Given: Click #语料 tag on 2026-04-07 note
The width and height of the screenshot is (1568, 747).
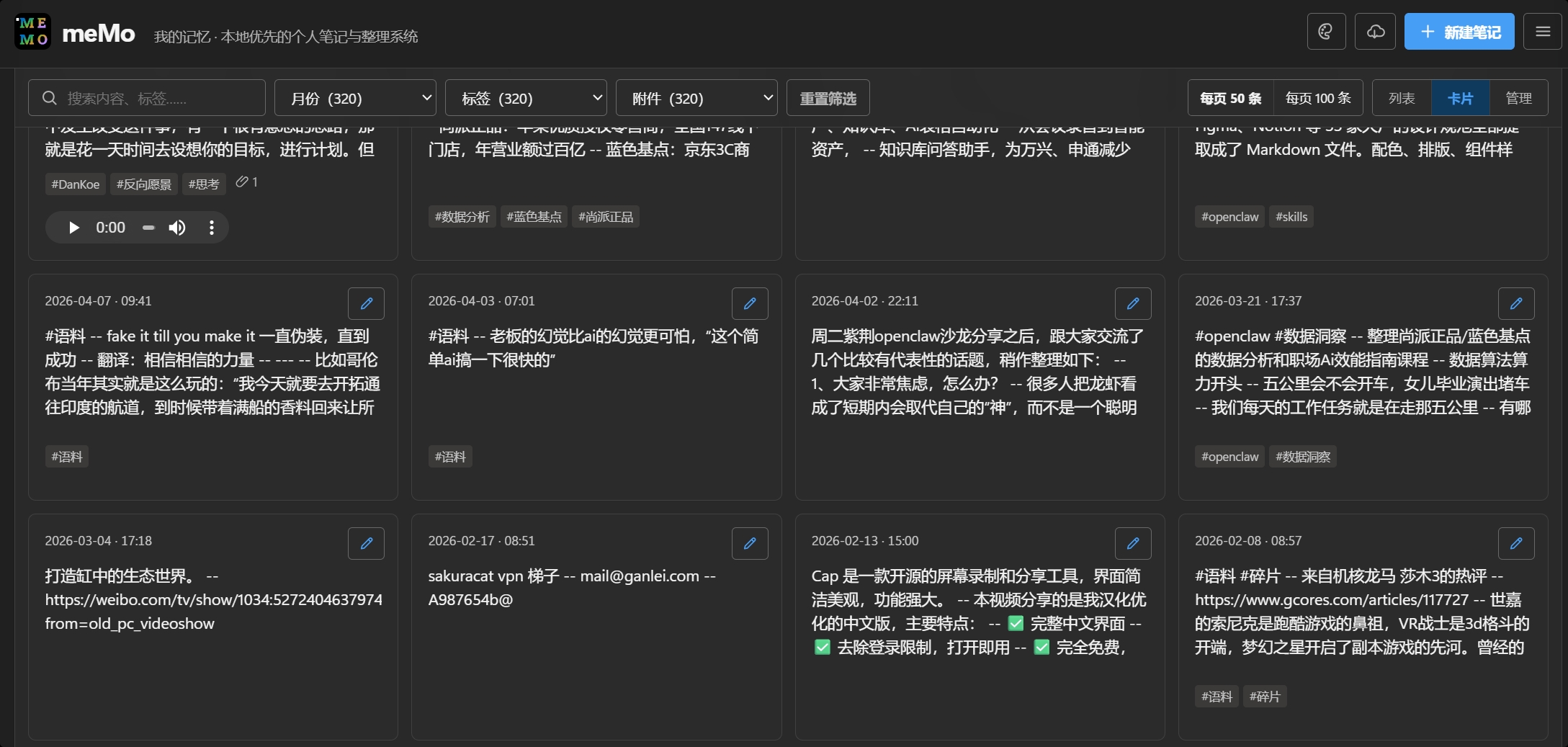Looking at the screenshot, I should pyautogui.click(x=67, y=457).
